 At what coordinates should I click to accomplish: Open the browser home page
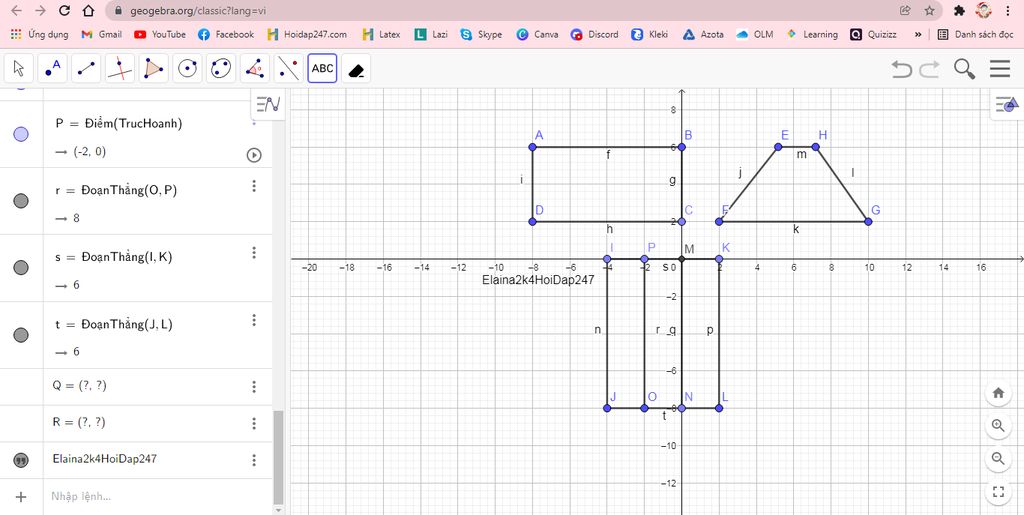coord(88,11)
